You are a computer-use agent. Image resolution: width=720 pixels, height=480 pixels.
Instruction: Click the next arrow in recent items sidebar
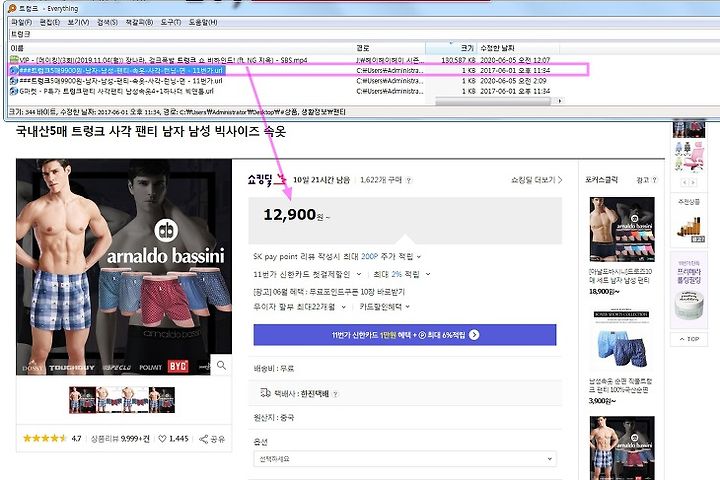[x=693, y=182]
